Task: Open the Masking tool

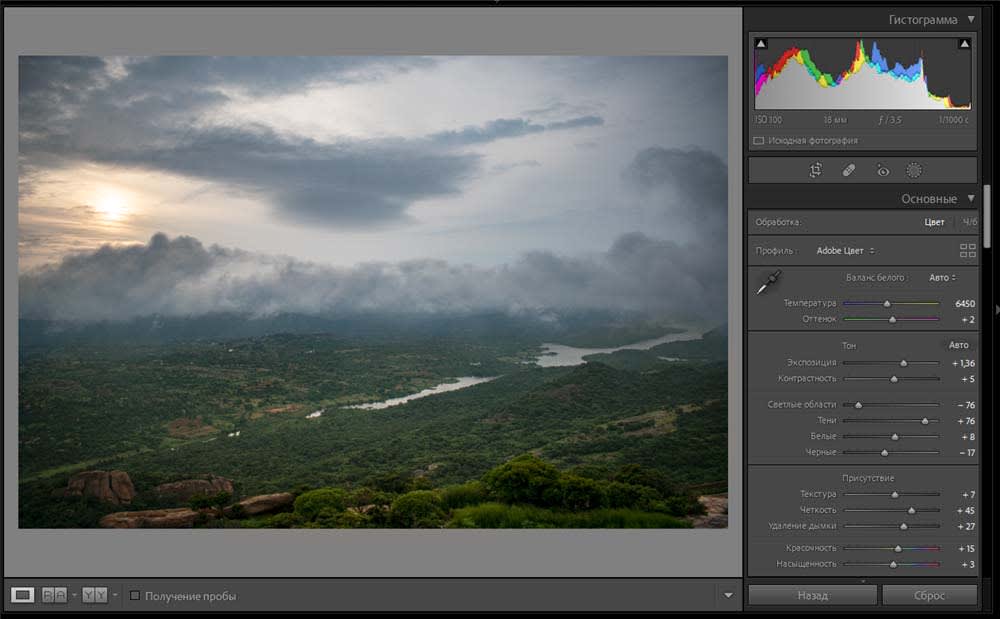Action: [x=914, y=170]
